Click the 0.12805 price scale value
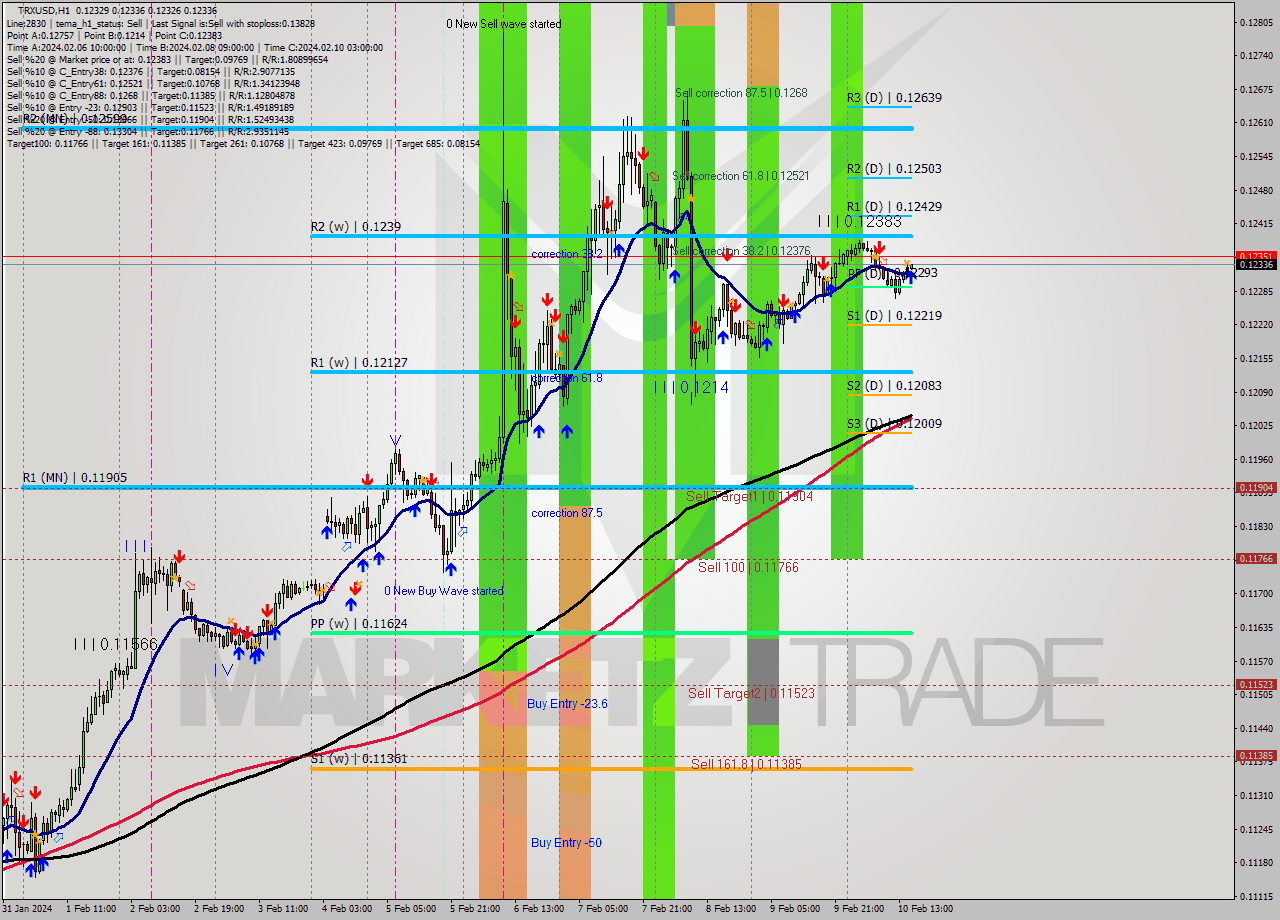The image size is (1280, 920). click(x=1256, y=22)
